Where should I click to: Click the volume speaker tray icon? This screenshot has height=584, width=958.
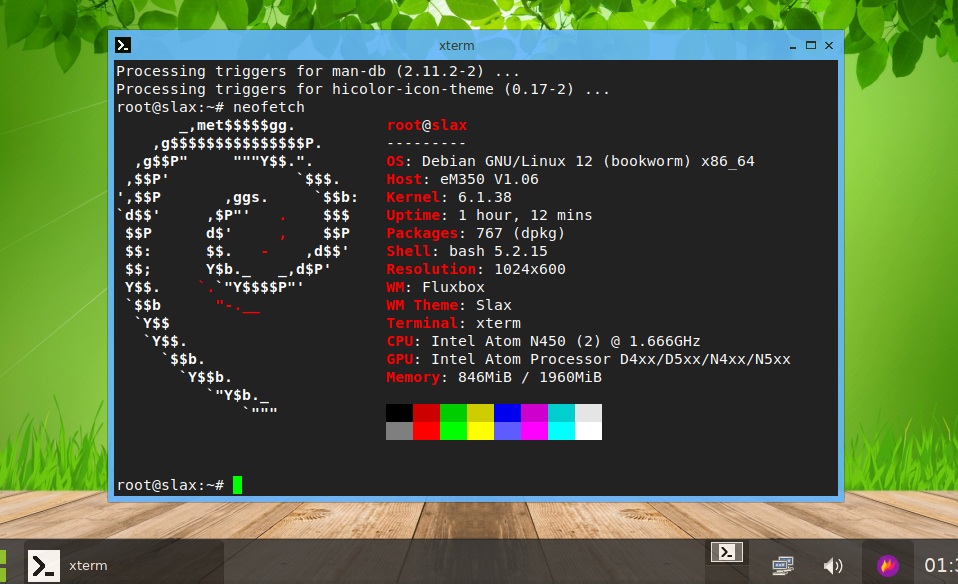tap(833, 566)
